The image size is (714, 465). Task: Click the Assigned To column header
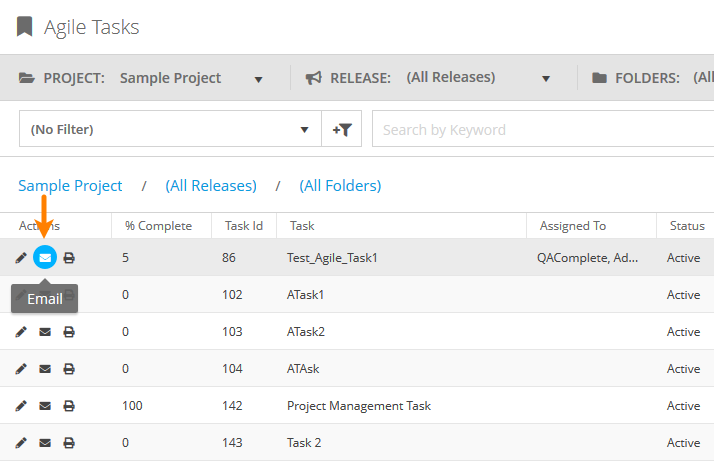coord(573,226)
